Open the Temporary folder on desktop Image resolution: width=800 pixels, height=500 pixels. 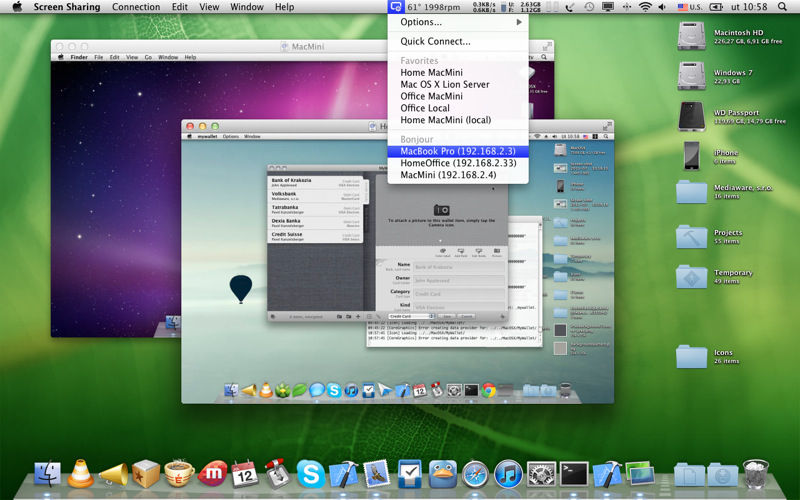click(691, 276)
